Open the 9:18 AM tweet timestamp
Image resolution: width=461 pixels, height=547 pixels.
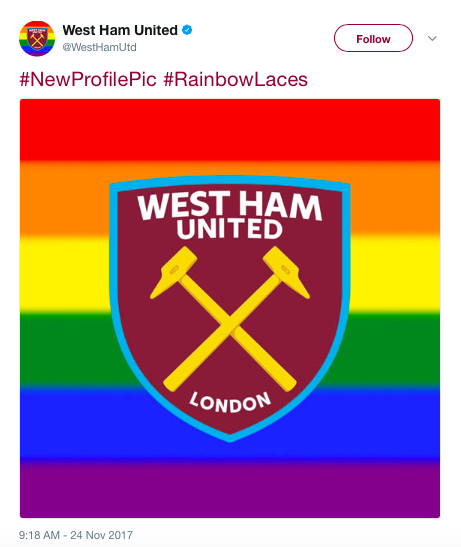coord(39,535)
